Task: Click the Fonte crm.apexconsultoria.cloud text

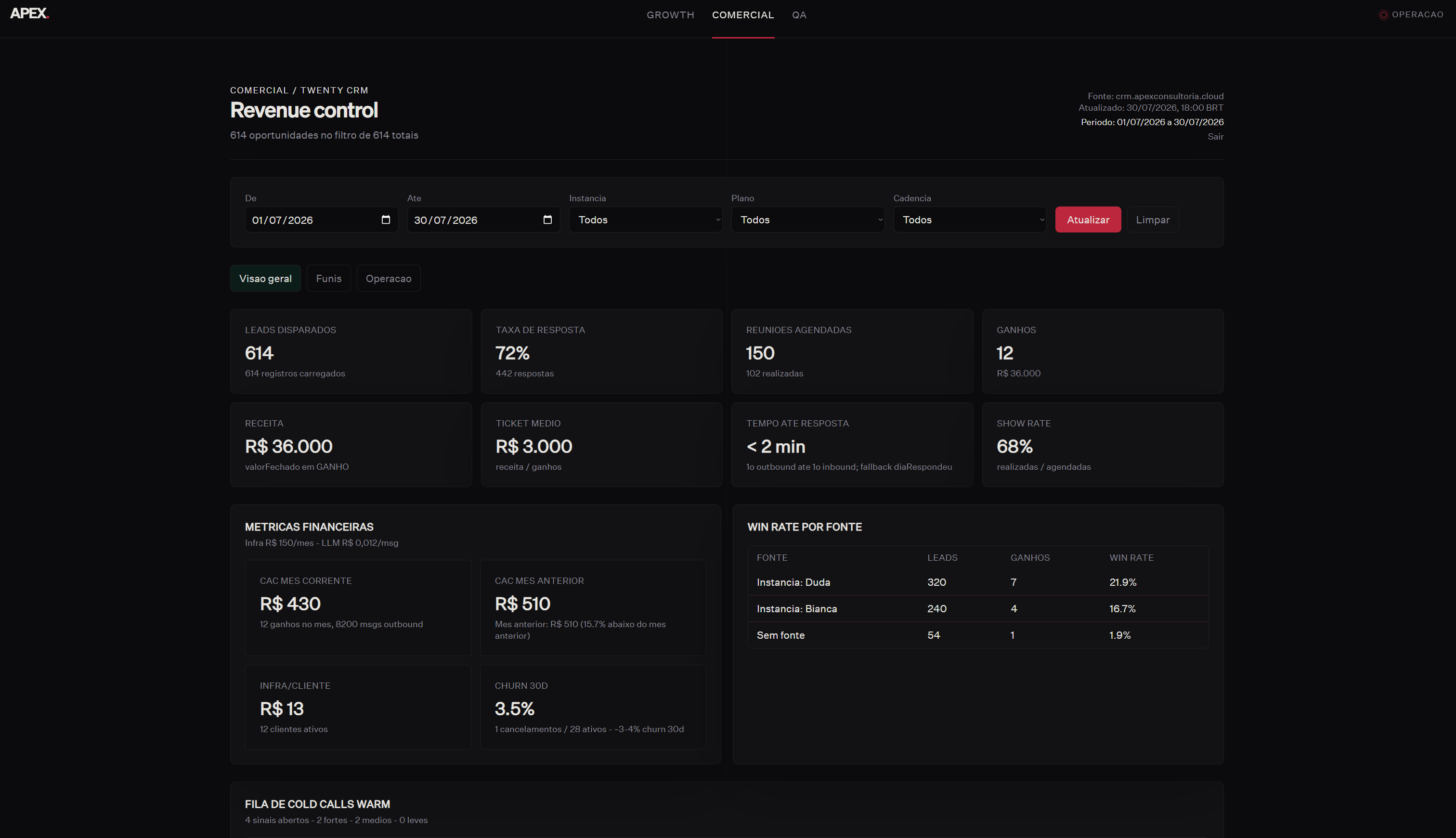Action: tap(1156, 96)
